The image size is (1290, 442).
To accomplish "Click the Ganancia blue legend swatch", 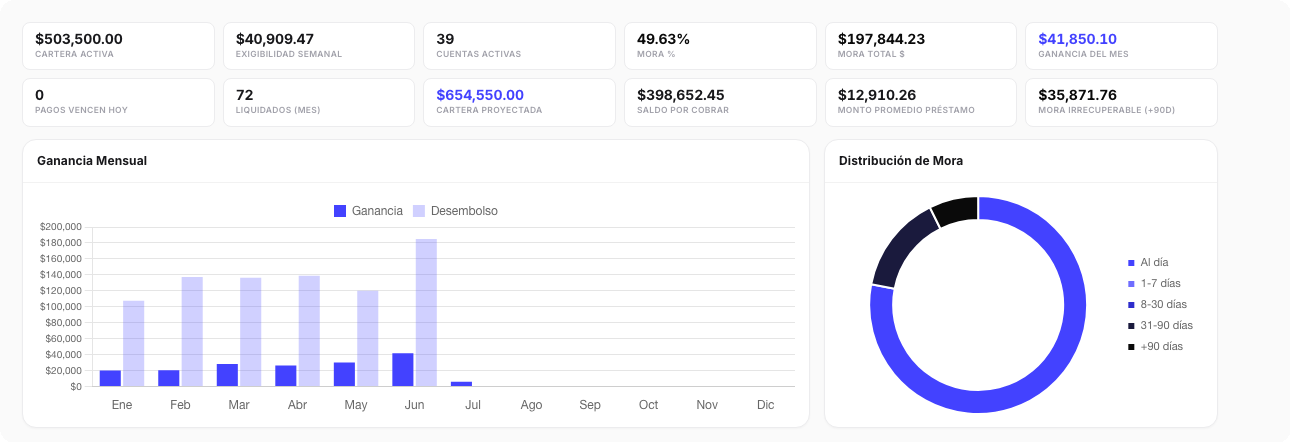I will [340, 211].
